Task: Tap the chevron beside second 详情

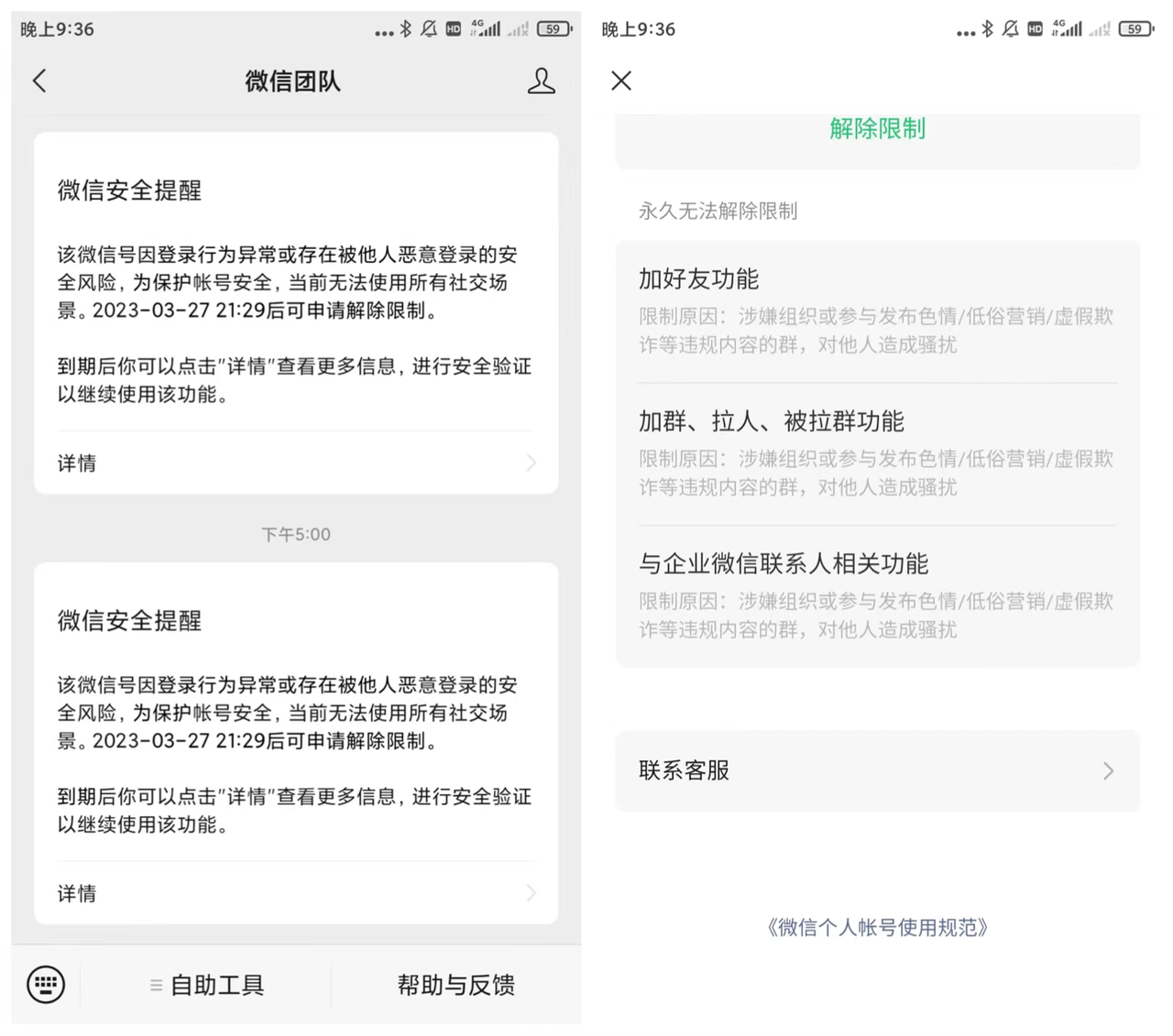Action: coord(532,893)
